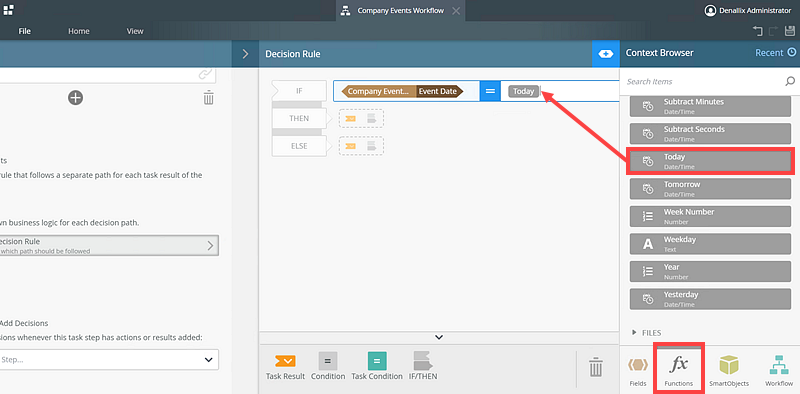800x394 pixels.
Task: Open the Decision Rule option chevron
Action: pos(210,245)
